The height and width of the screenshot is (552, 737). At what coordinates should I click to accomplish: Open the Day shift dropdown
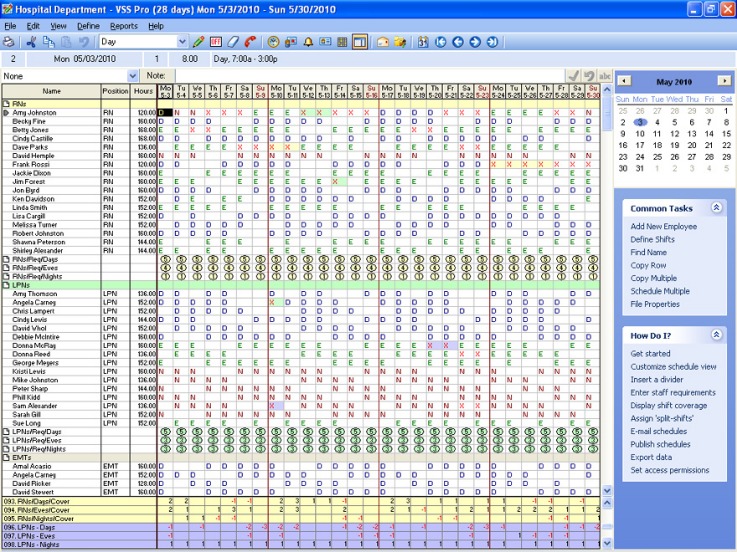tap(182, 42)
